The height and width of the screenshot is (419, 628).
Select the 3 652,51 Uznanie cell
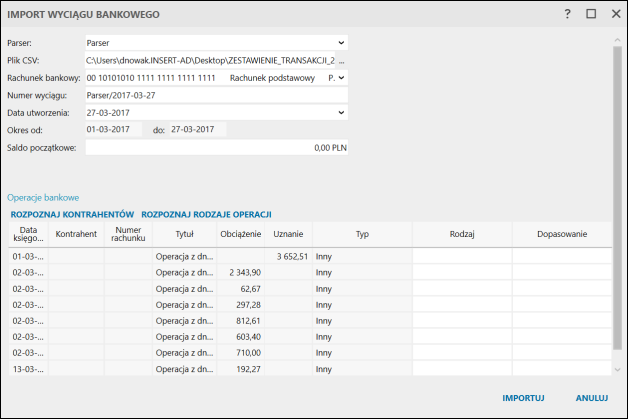[x=288, y=256]
